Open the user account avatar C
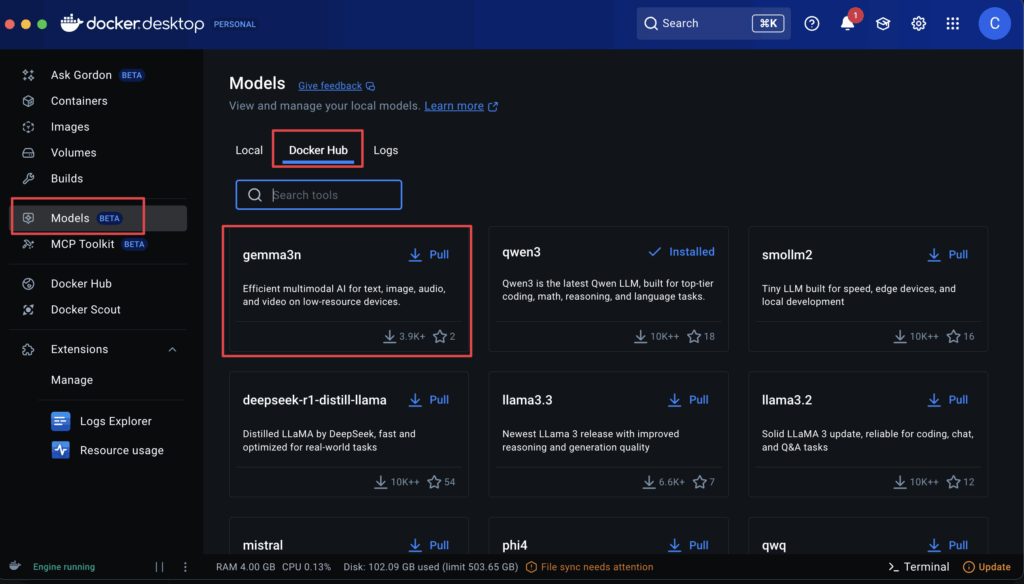This screenshot has width=1024, height=584. pyautogui.click(x=994, y=24)
